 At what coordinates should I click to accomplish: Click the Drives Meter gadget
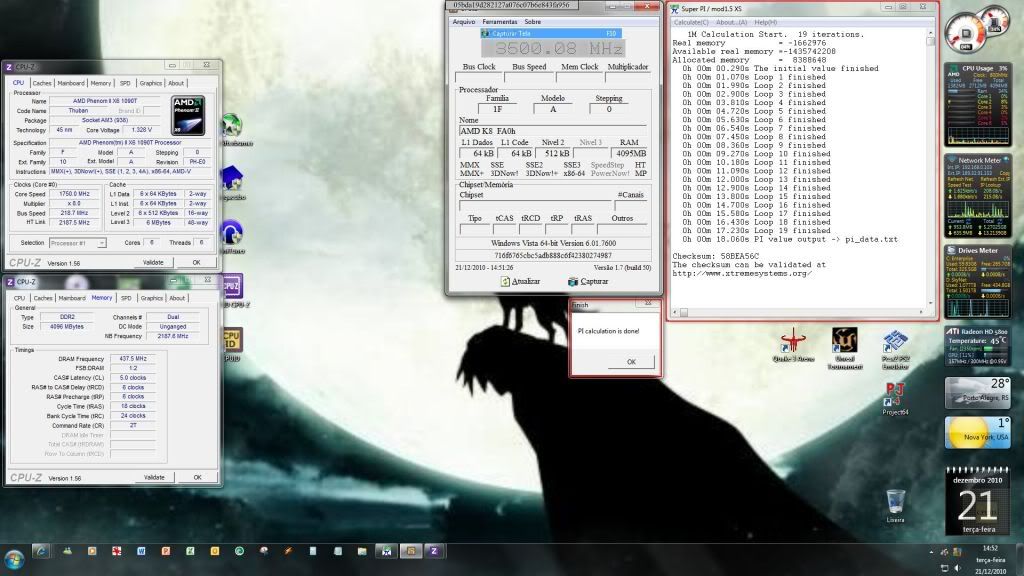click(978, 282)
